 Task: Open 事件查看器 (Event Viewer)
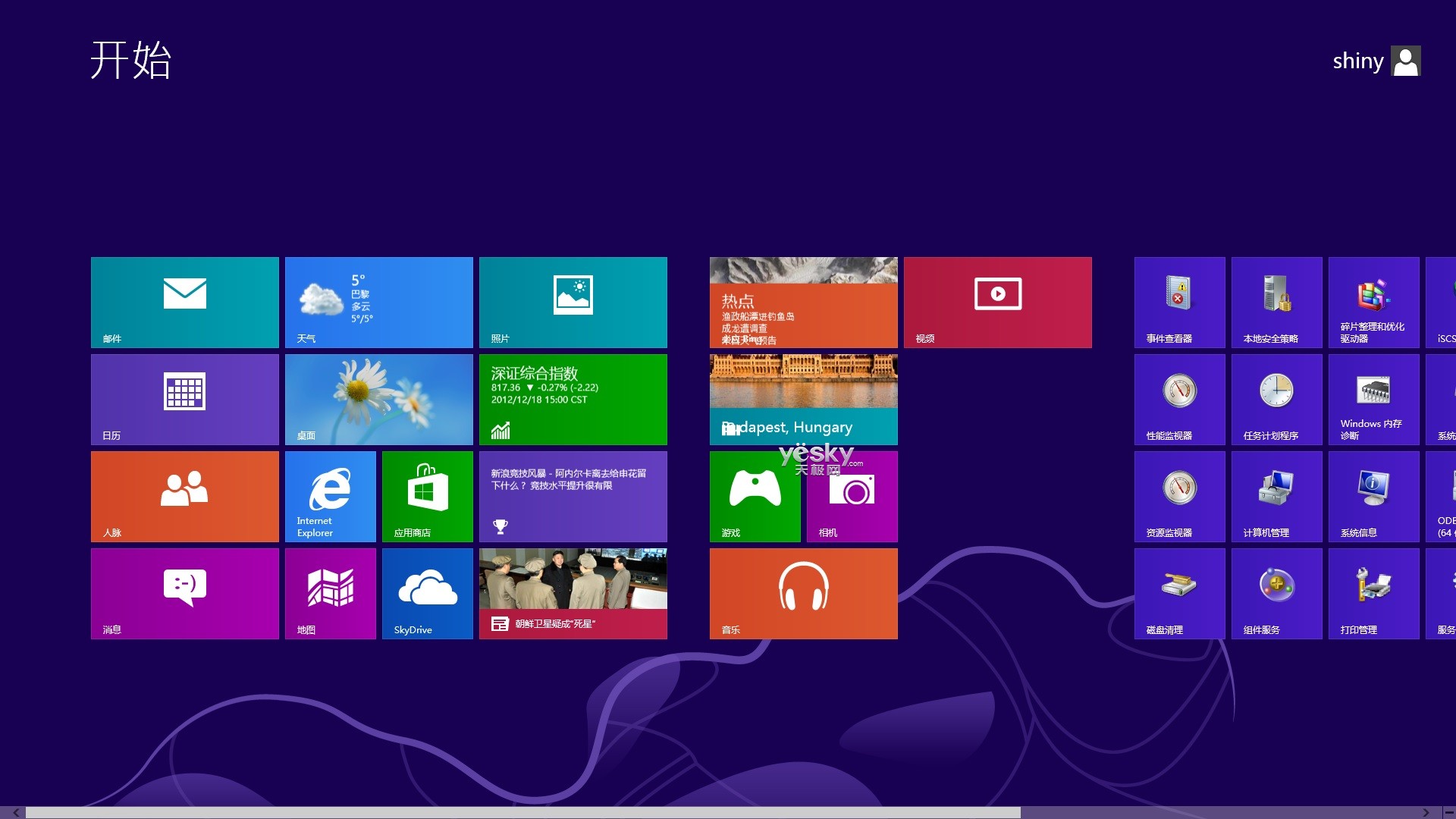(1178, 302)
